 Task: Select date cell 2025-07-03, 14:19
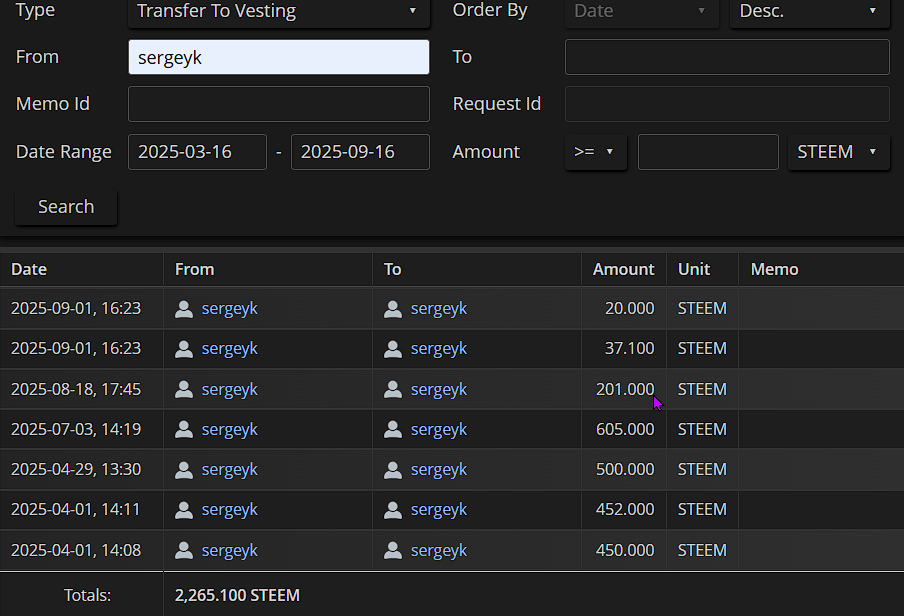pos(76,429)
